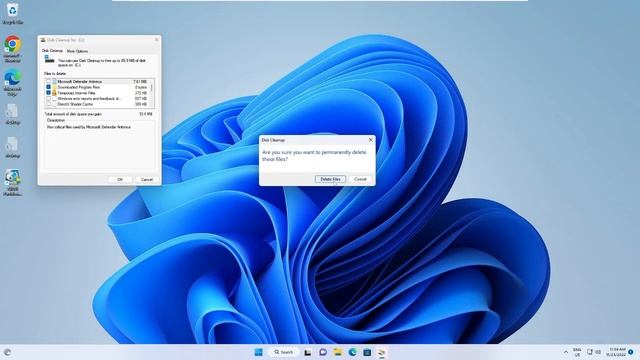The height and width of the screenshot is (360, 640).
Task: Open the Microsoft Edge desktop shortcut
Action: coord(13,82)
